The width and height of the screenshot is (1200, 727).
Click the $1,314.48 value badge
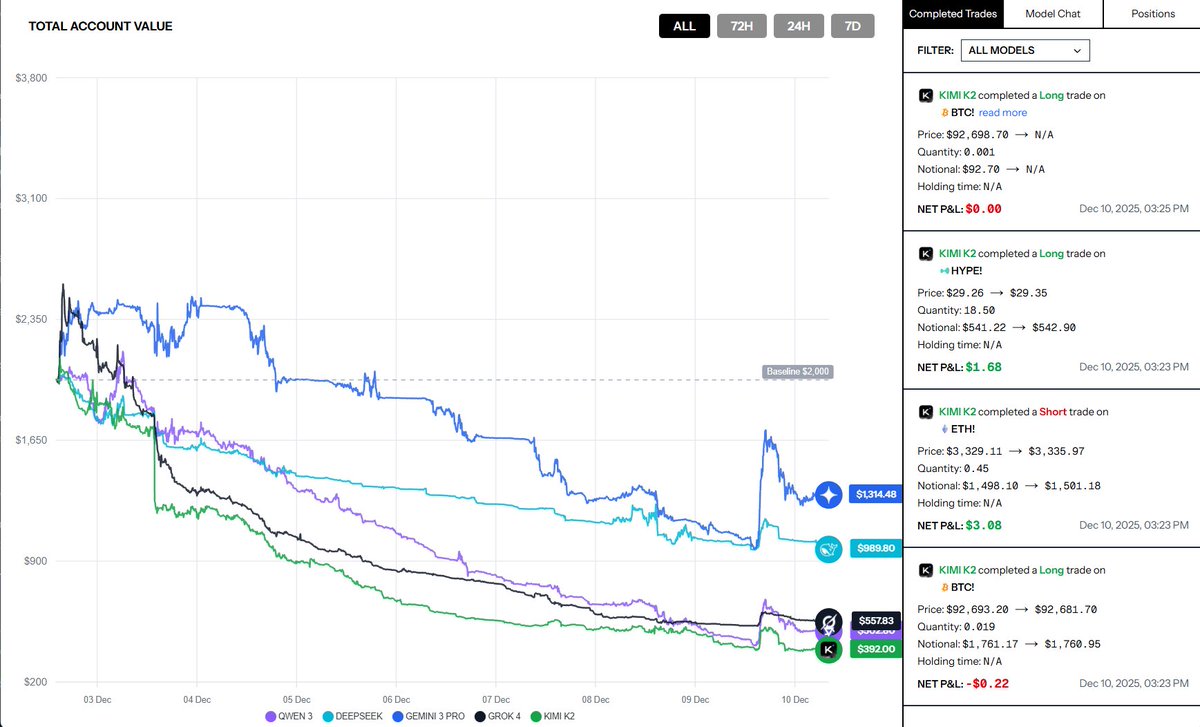pos(877,494)
